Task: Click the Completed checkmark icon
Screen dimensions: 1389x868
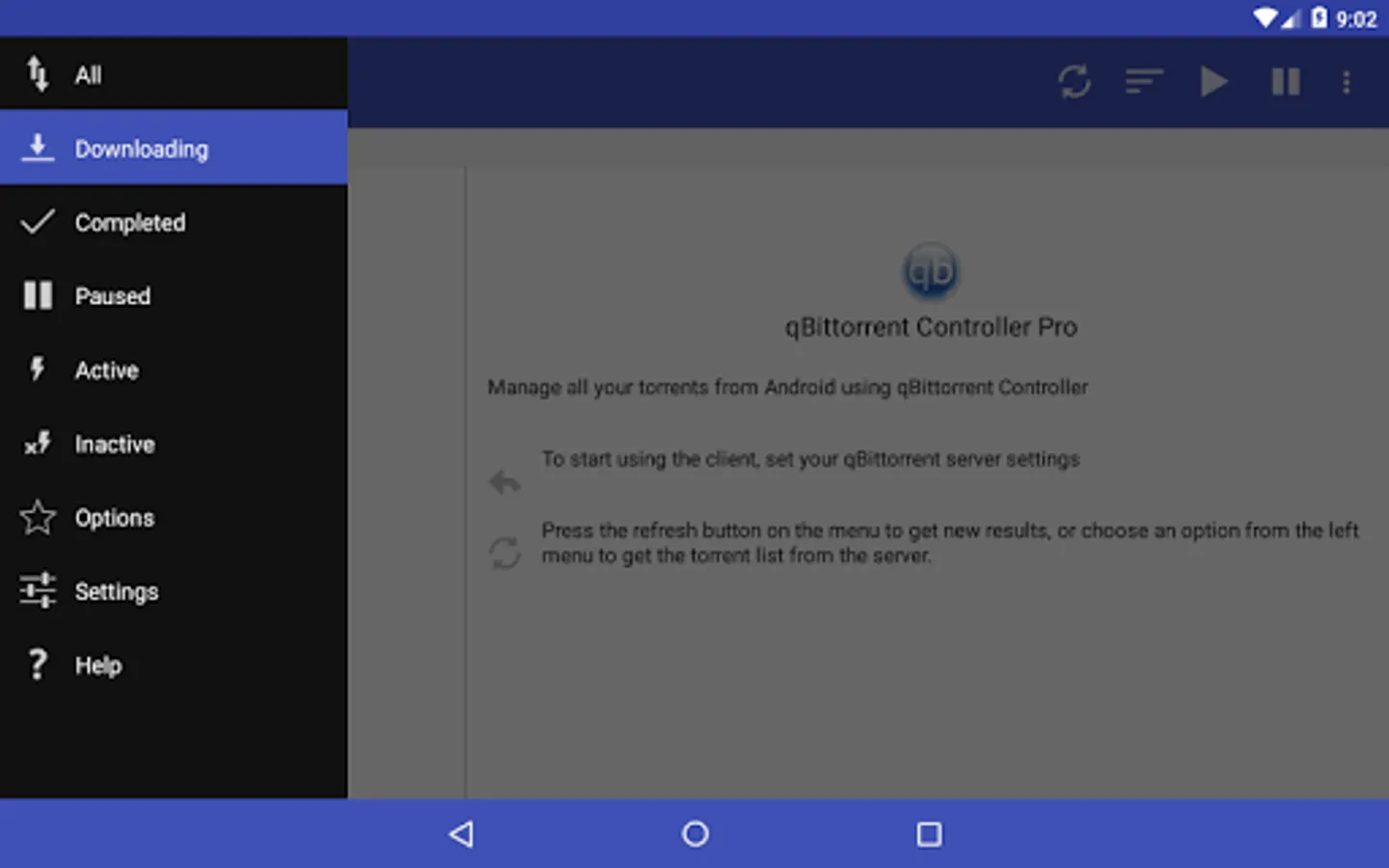Action: click(x=38, y=222)
